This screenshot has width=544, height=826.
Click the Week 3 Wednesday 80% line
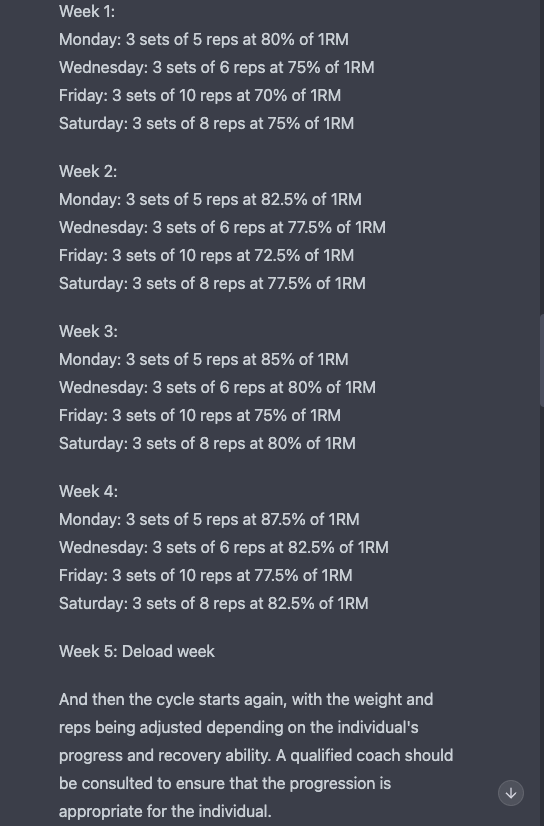(217, 388)
